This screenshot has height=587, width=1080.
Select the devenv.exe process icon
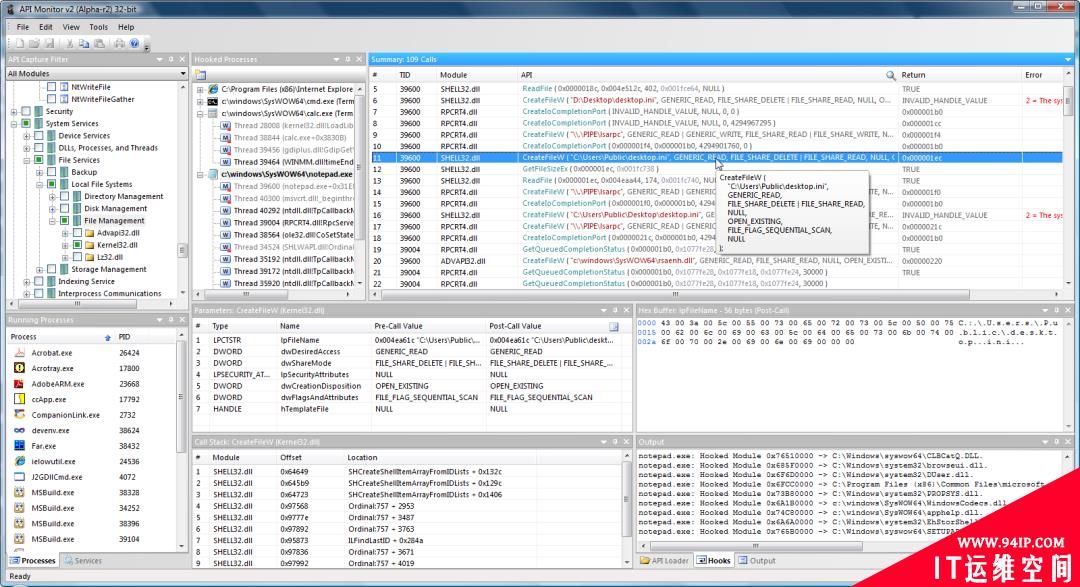pyautogui.click(x=19, y=430)
